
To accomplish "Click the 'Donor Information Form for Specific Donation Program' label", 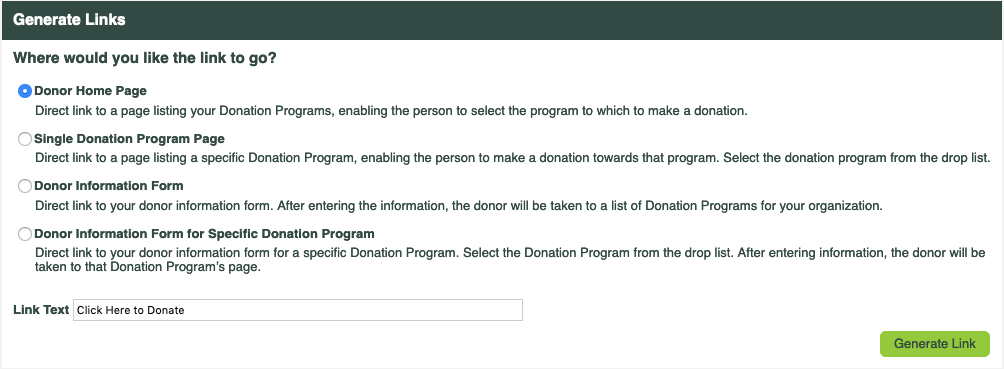I will (x=204, y=233).
